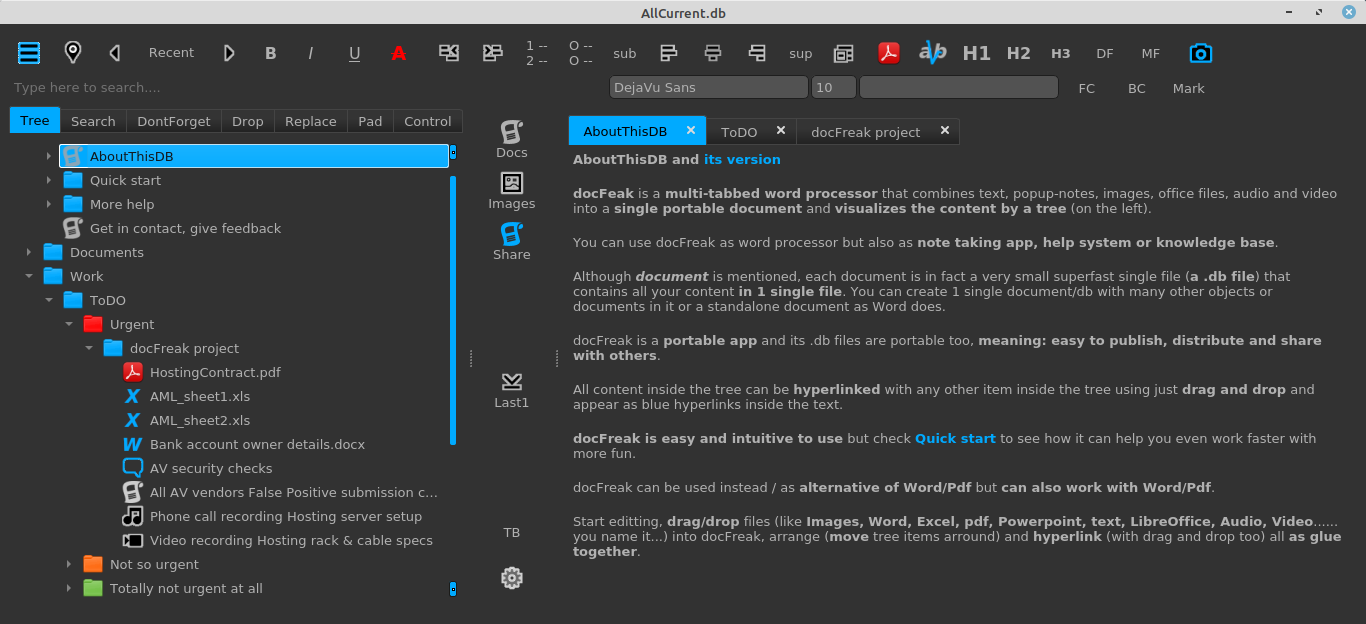Screen dimensions: 1366x624
Task: Close the AboutThisDB document tab
Action: 690,131
